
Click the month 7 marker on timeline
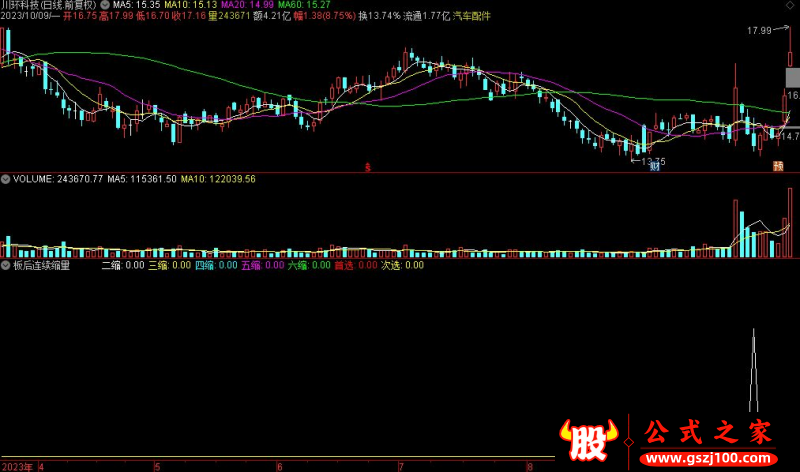point(401,466)
